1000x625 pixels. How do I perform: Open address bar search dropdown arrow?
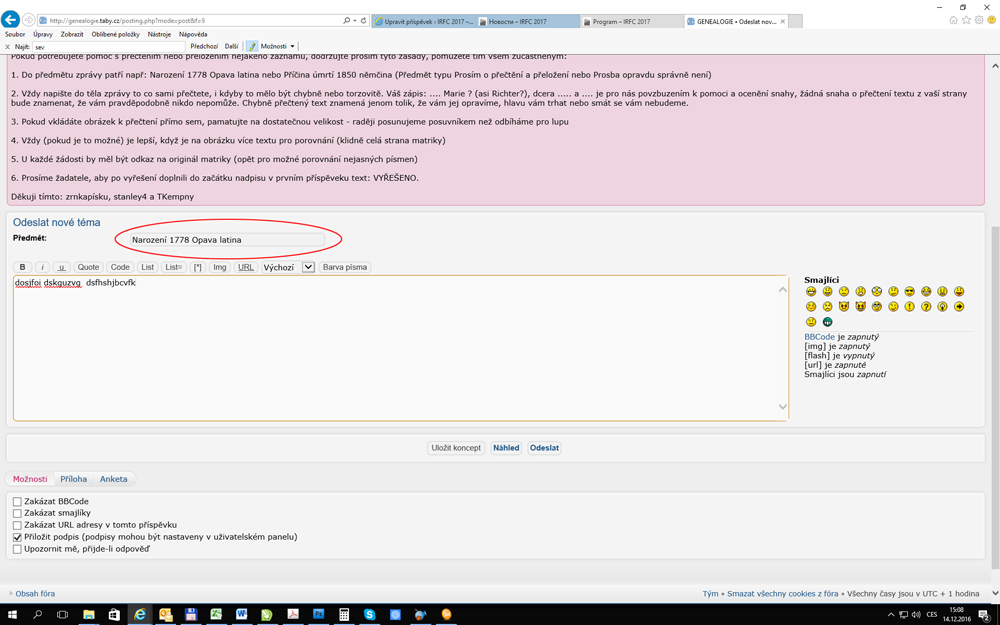pos(354,20)
